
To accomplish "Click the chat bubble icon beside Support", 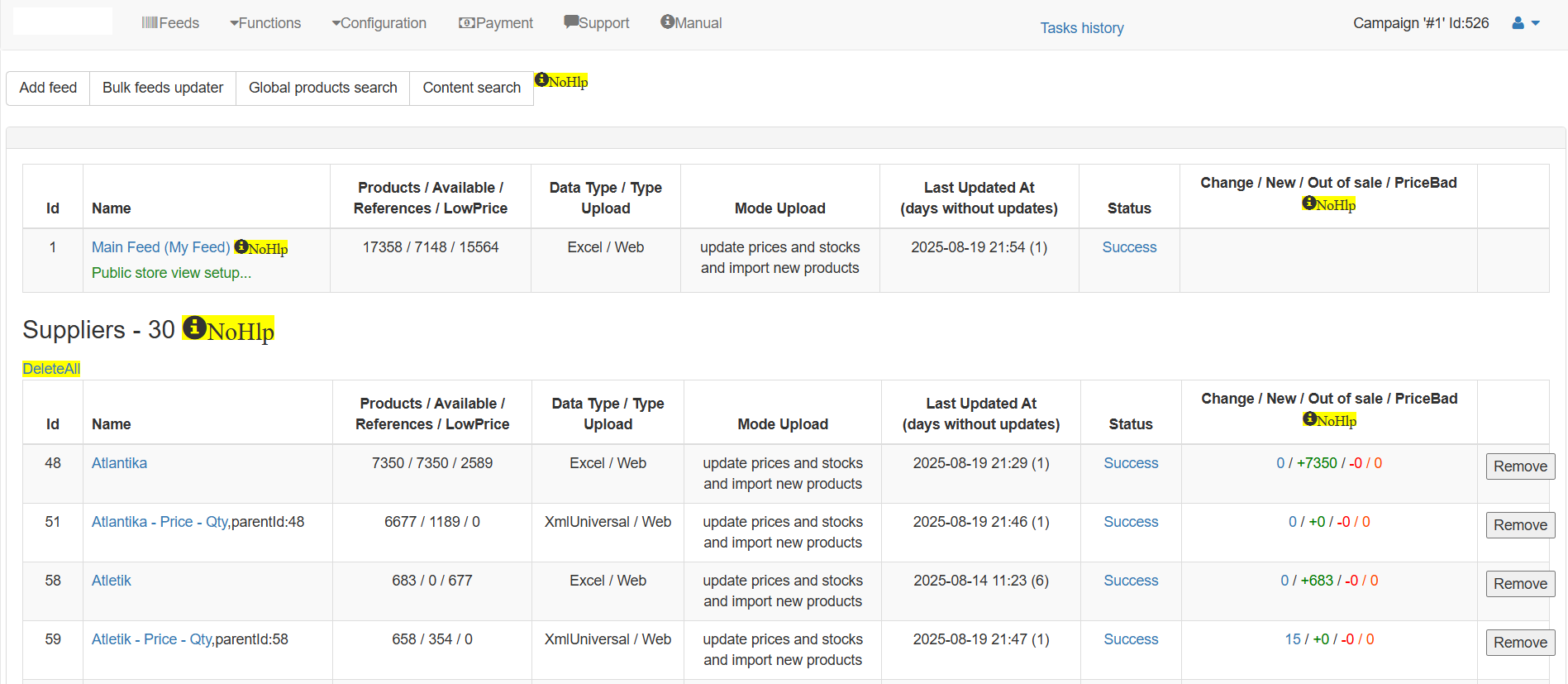I will pyautogui.click(x=571, y=22).
